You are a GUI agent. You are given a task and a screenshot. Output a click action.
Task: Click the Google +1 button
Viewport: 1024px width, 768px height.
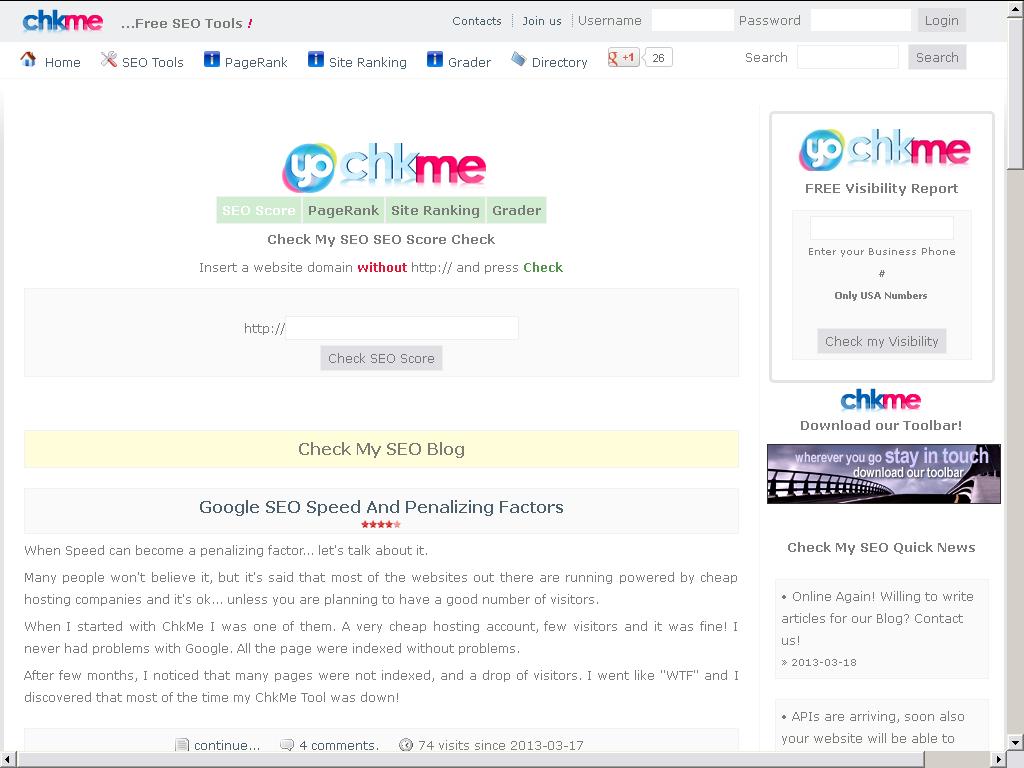coord(623,57)
